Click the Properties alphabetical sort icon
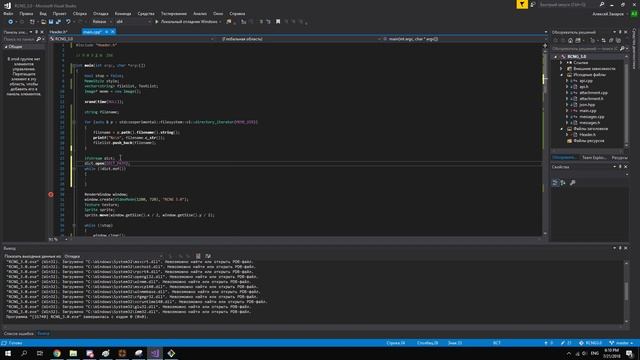This screenshot has width=640, height=360. 563,183
